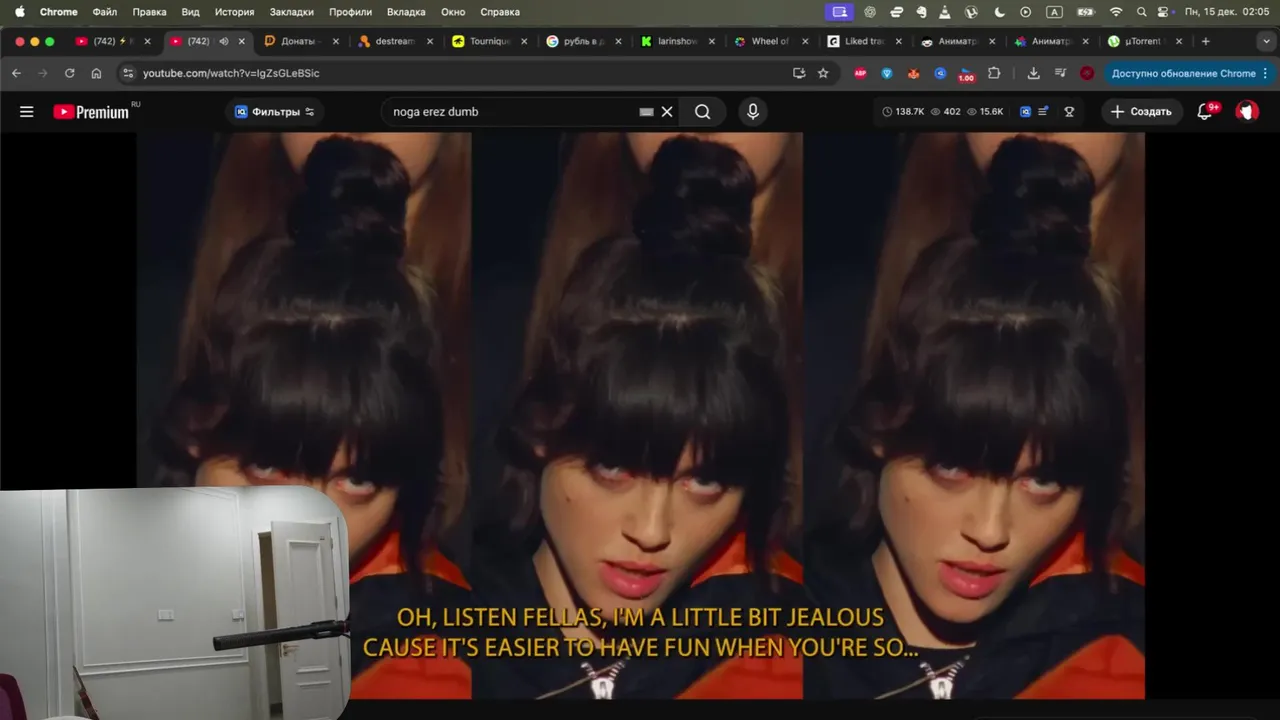1280x720 pixels.
Task: Open the YouTube account avatar menu
Action: 1247,111
